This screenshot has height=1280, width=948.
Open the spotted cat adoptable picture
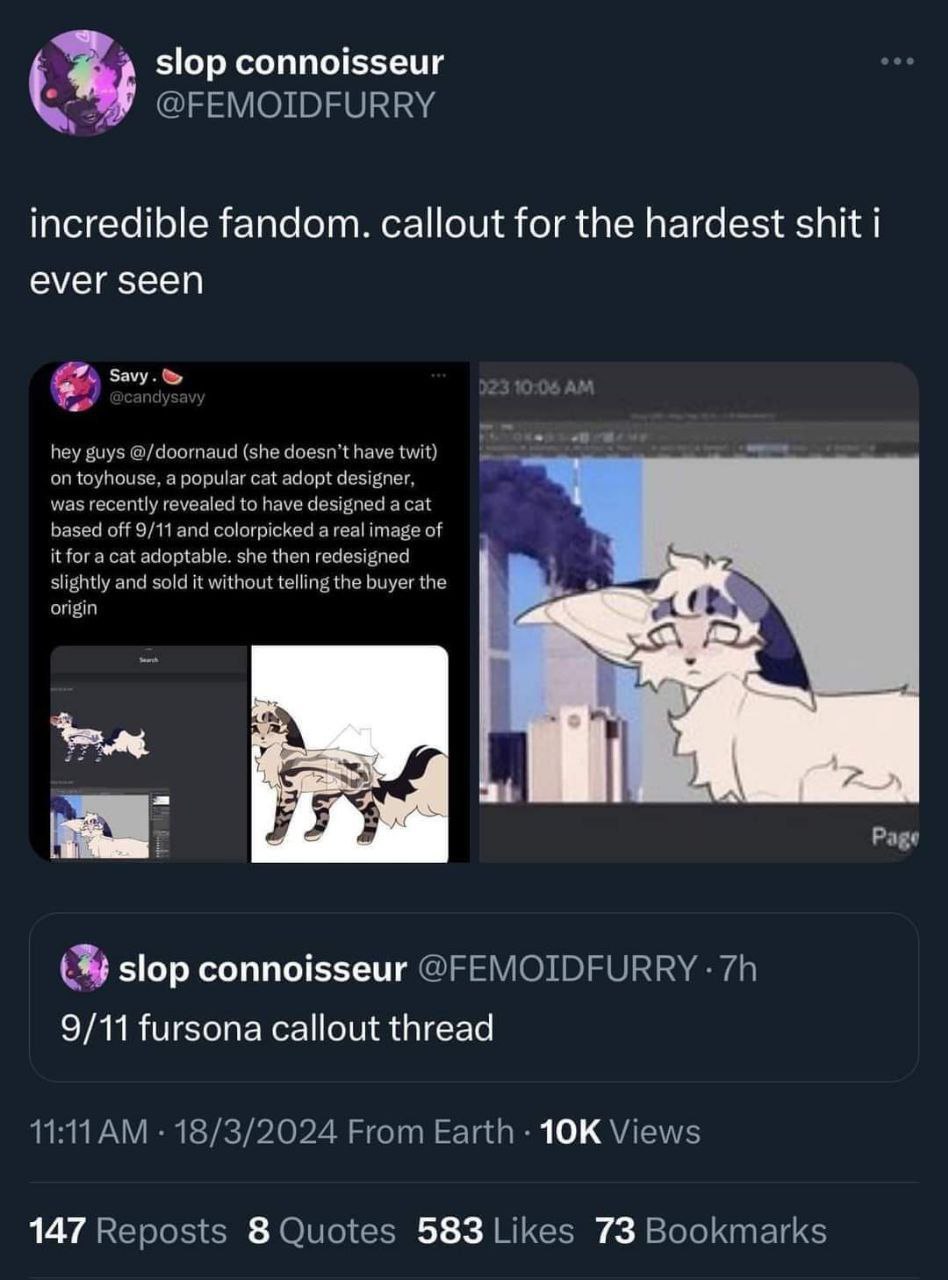[349, 753]
